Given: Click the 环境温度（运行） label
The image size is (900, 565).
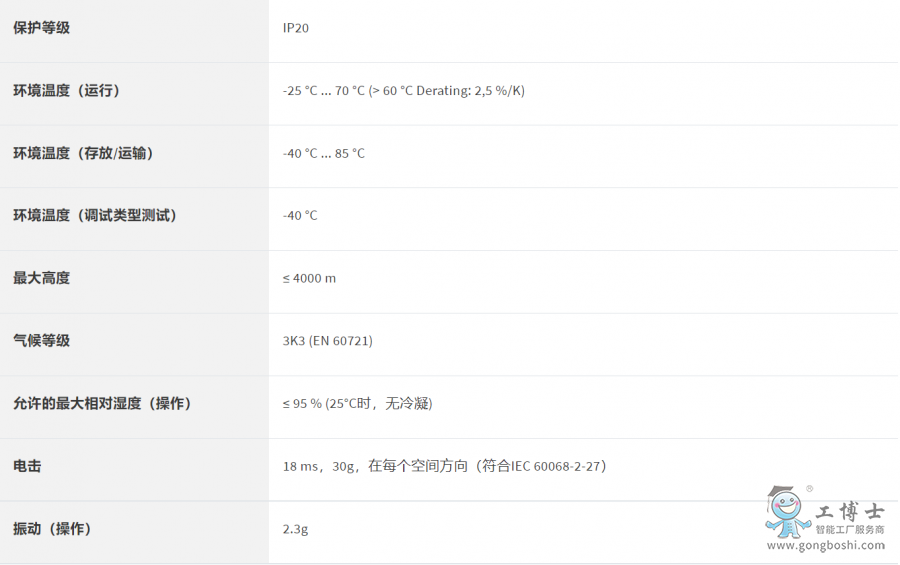Looking at the screenshot, I should tap(66, 91).
